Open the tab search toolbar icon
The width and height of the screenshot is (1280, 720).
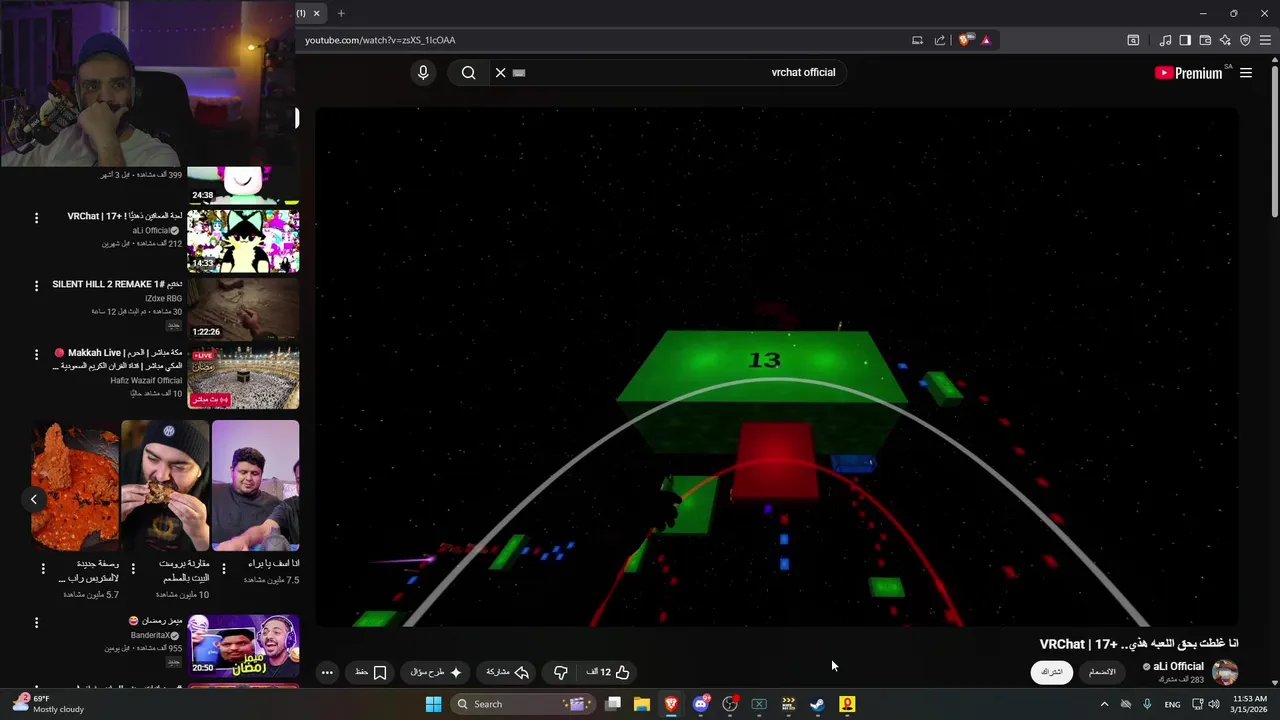click(x=1133, y=40)
